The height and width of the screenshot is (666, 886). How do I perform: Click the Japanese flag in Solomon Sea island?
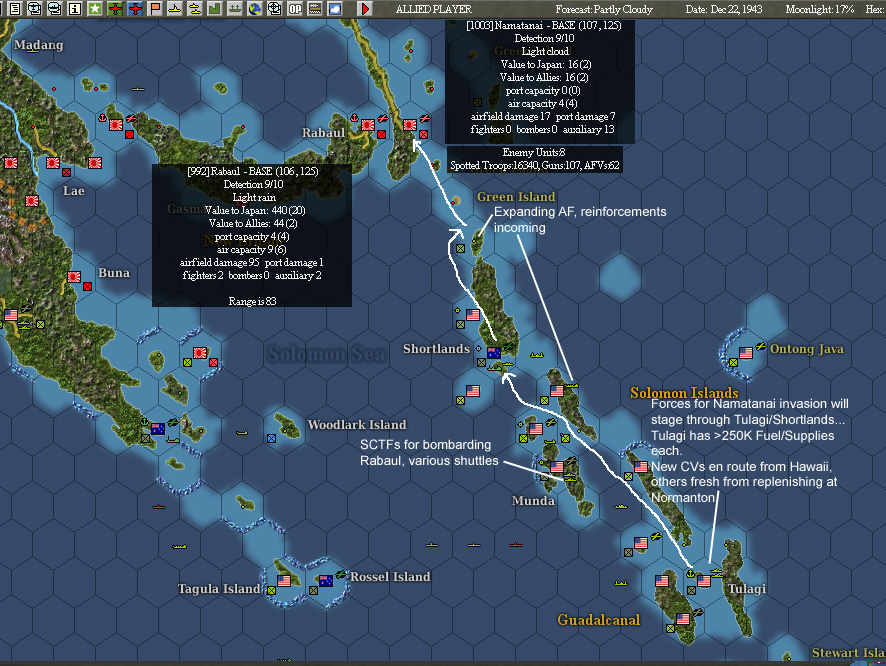pyautogui.click(x=200, y=353)
